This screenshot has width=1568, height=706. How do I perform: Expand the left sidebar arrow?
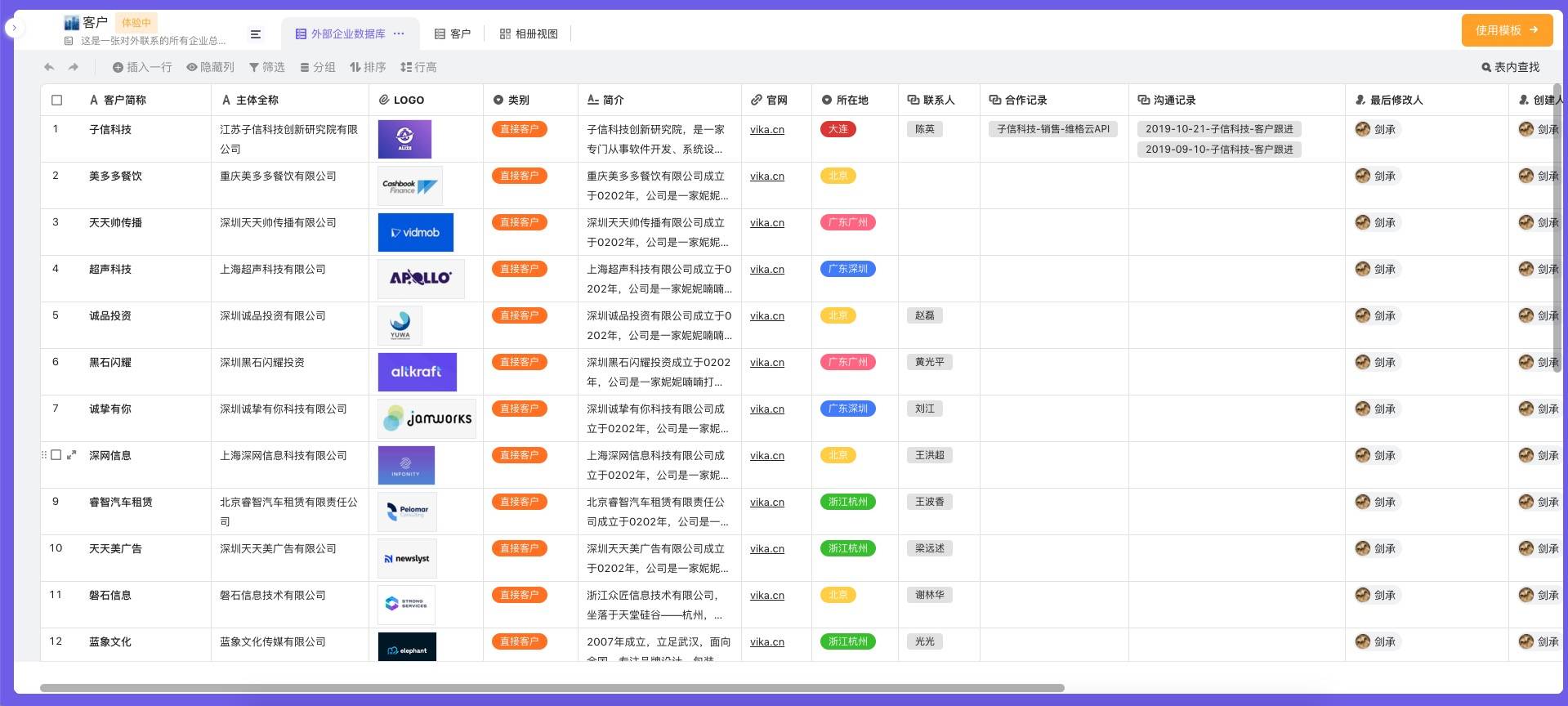tap(14, 28)
